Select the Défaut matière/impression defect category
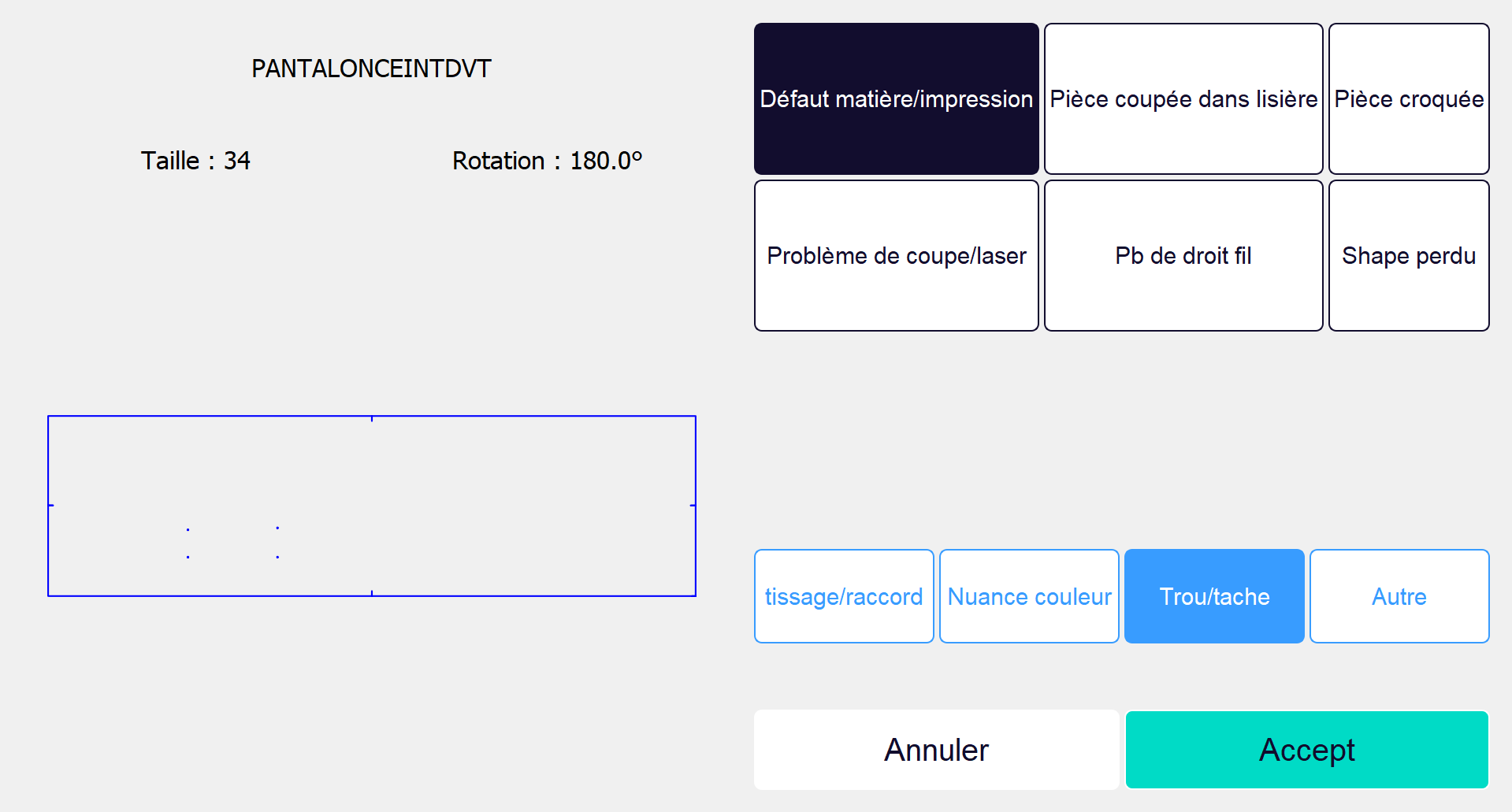1512x812 pixels. (896, 98)
